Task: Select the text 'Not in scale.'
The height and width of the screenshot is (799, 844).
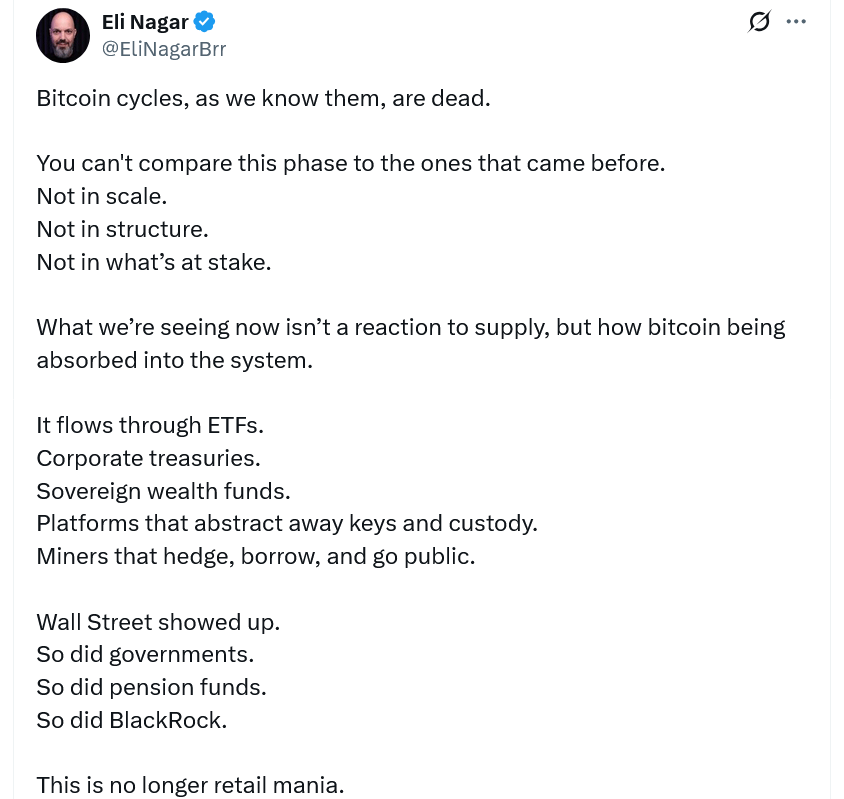Action: point(101,196)
